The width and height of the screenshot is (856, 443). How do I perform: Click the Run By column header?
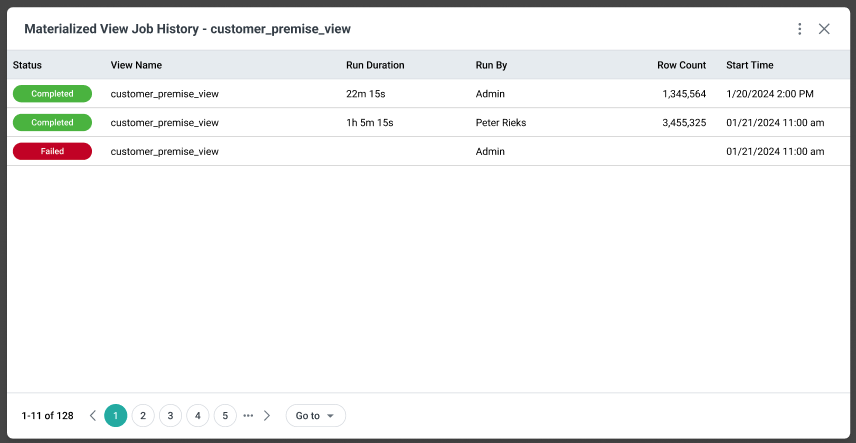click(491, 65)
